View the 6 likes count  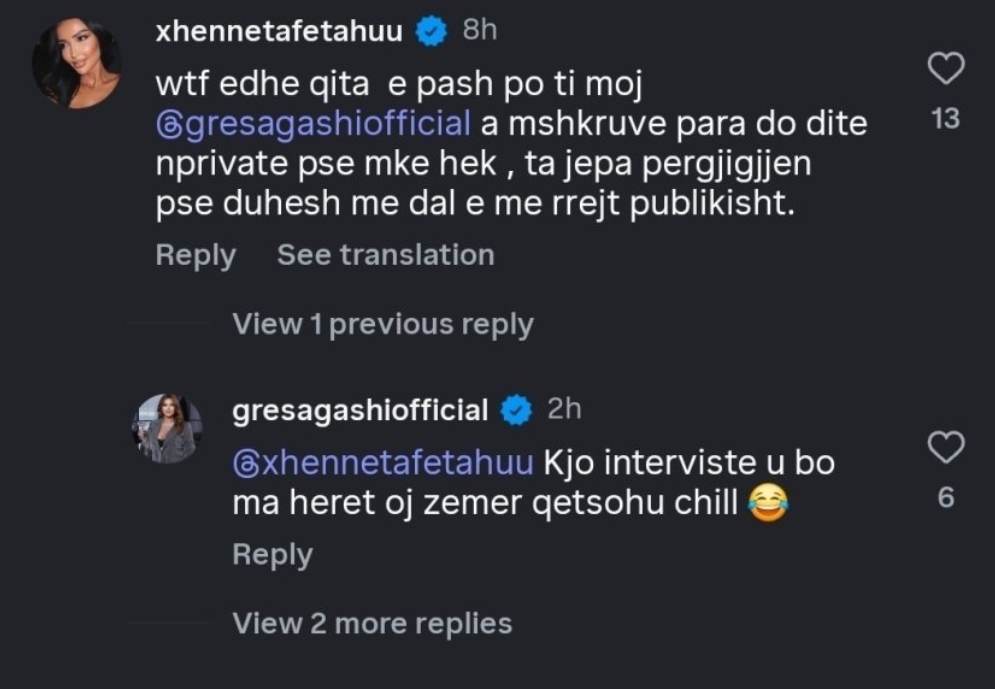pos(945,497)
